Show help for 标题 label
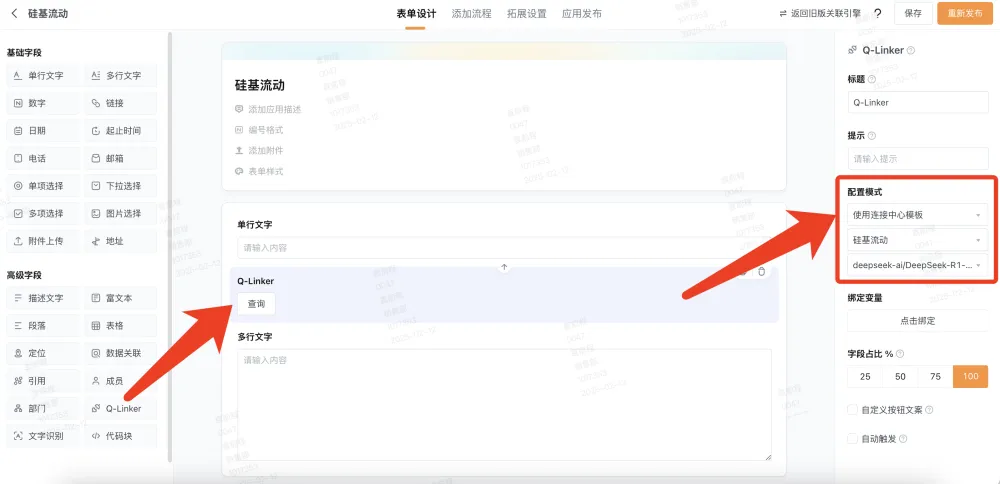Screen dimensions: 1000x484 coord(872,79)
